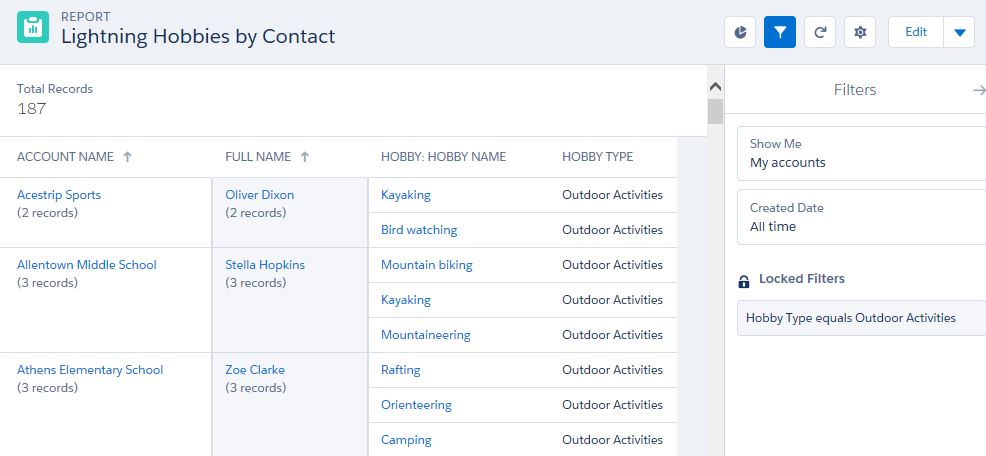Sort by Account Name arrow
This screenshot has height=456, width=986.
[x=127, y=157]
